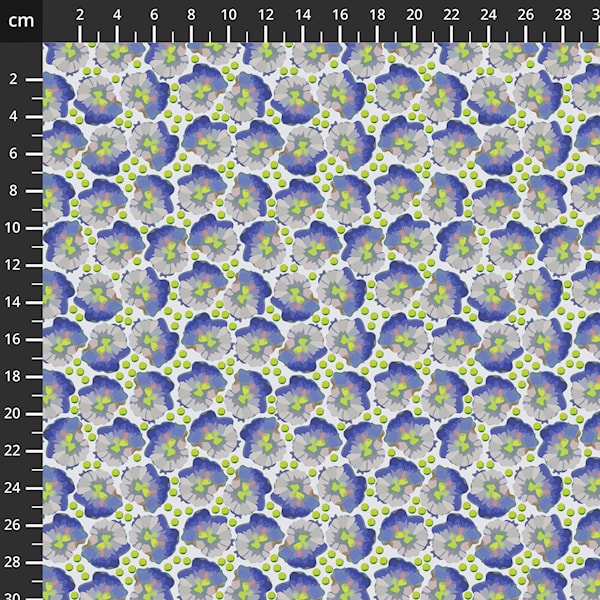Viewport: 600px width, 600px height.
Task: Pick the 10 label on vertical ruler
Action: coord(12,228)
